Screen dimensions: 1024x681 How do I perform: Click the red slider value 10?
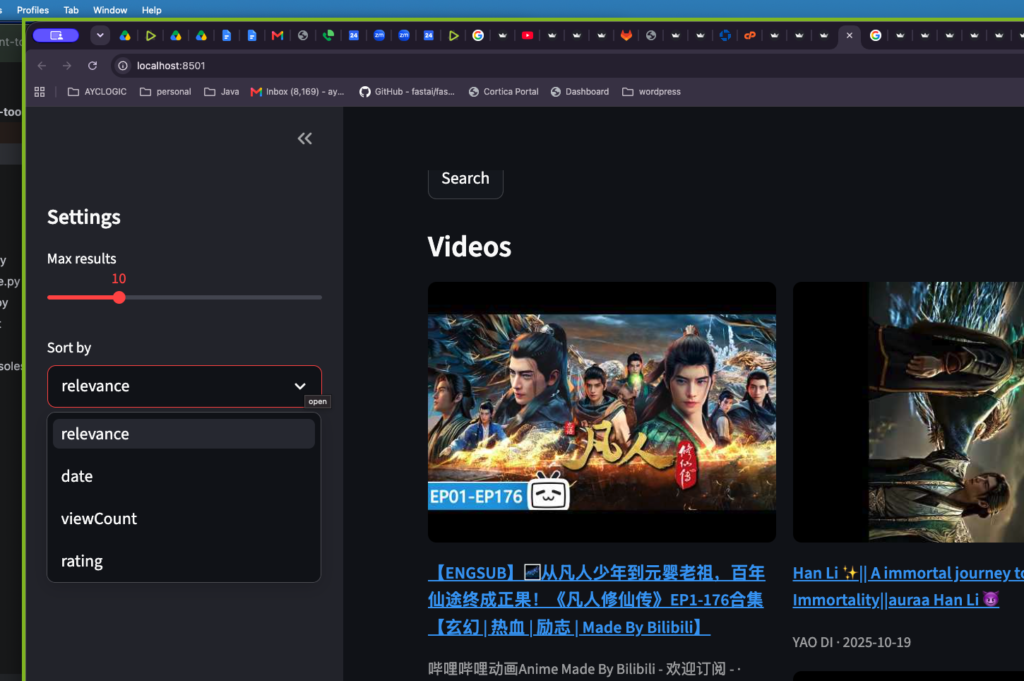coord(119,279)
